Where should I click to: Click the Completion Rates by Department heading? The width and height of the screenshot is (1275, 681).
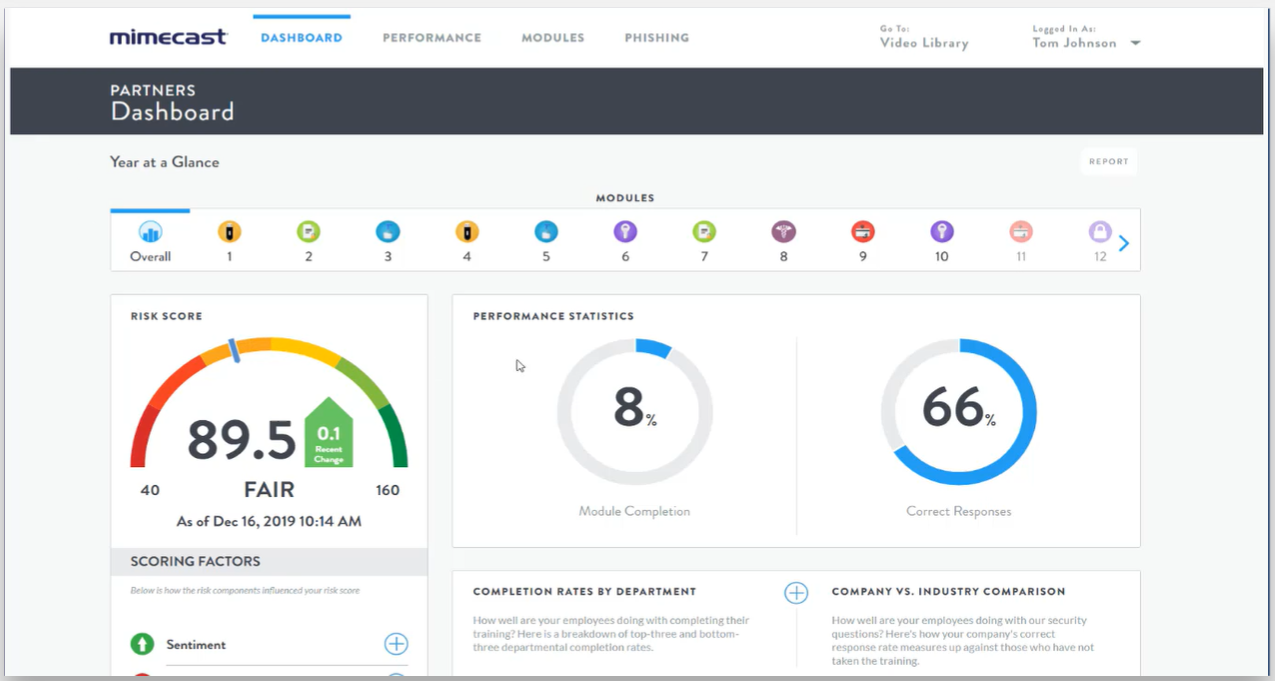(584, 592)
